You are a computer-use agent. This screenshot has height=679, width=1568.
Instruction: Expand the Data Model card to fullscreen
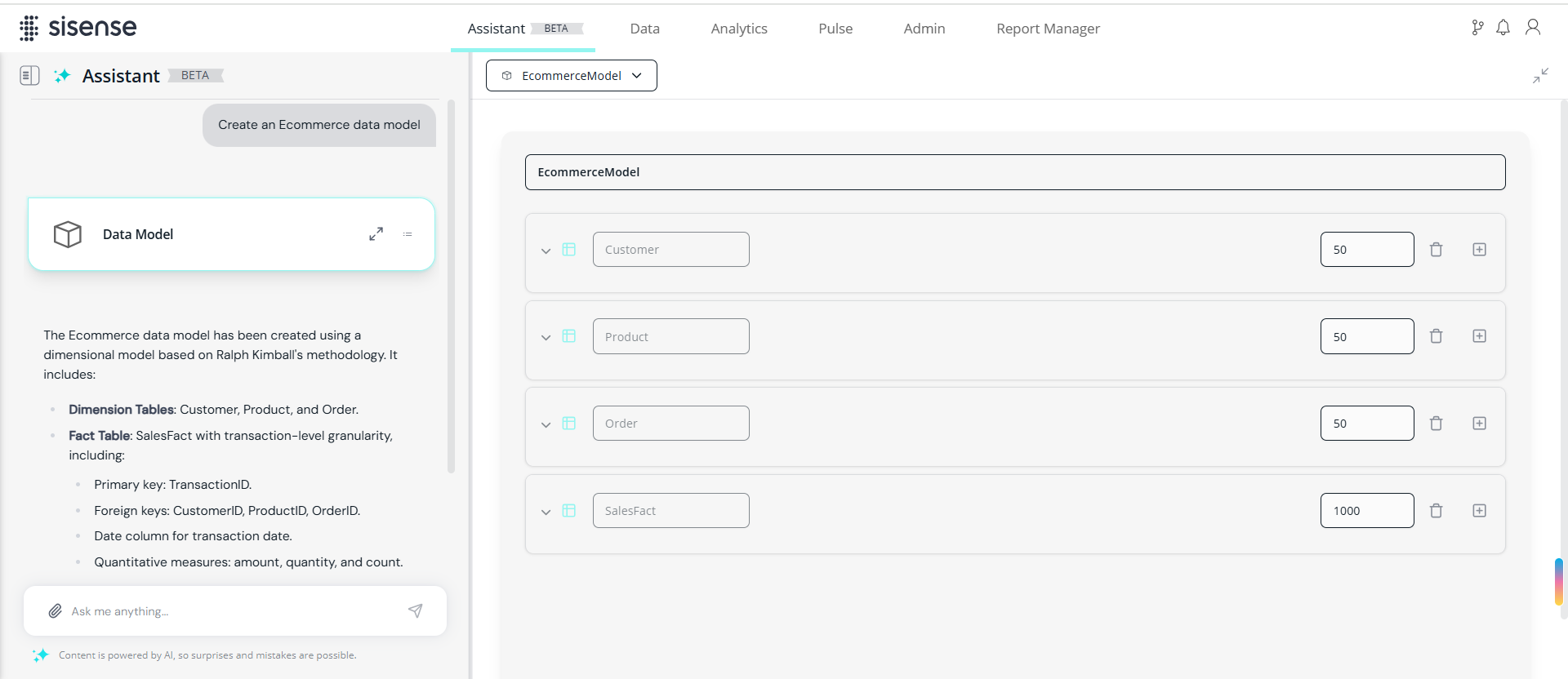click(x=376, y=234)
